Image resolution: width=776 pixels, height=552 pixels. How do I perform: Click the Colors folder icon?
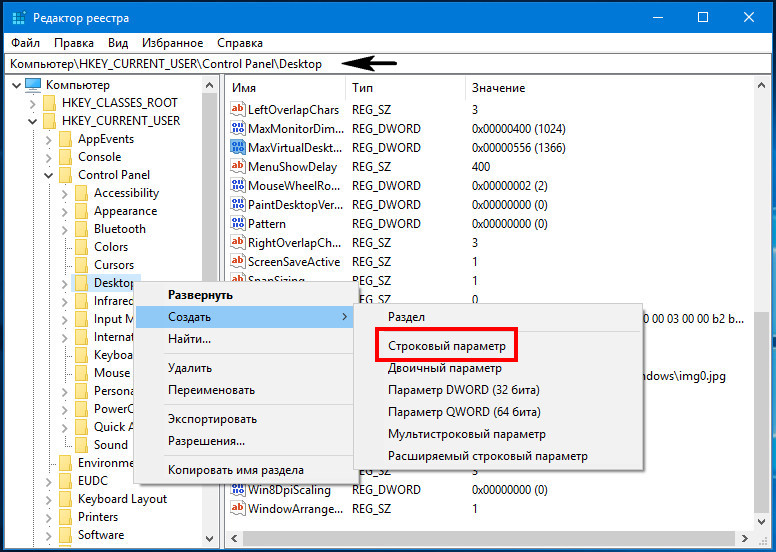pos(82,247)
